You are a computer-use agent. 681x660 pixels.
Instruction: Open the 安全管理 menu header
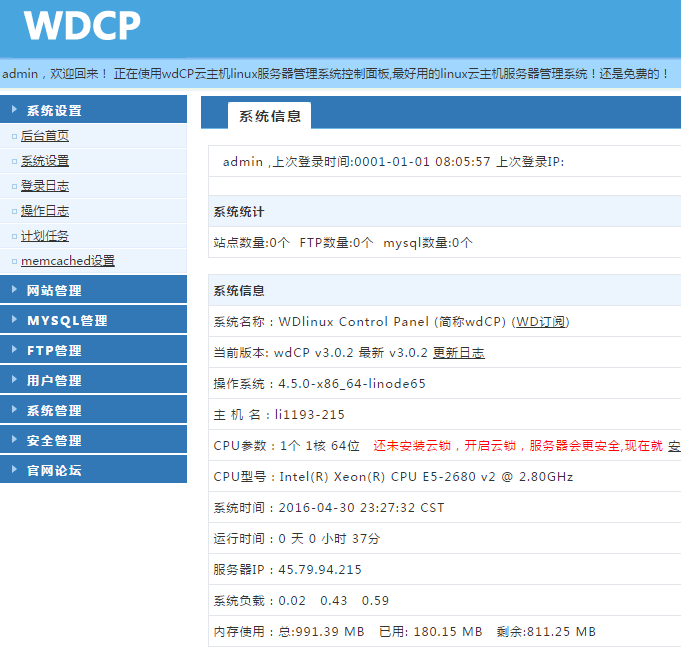click(93, 439)
